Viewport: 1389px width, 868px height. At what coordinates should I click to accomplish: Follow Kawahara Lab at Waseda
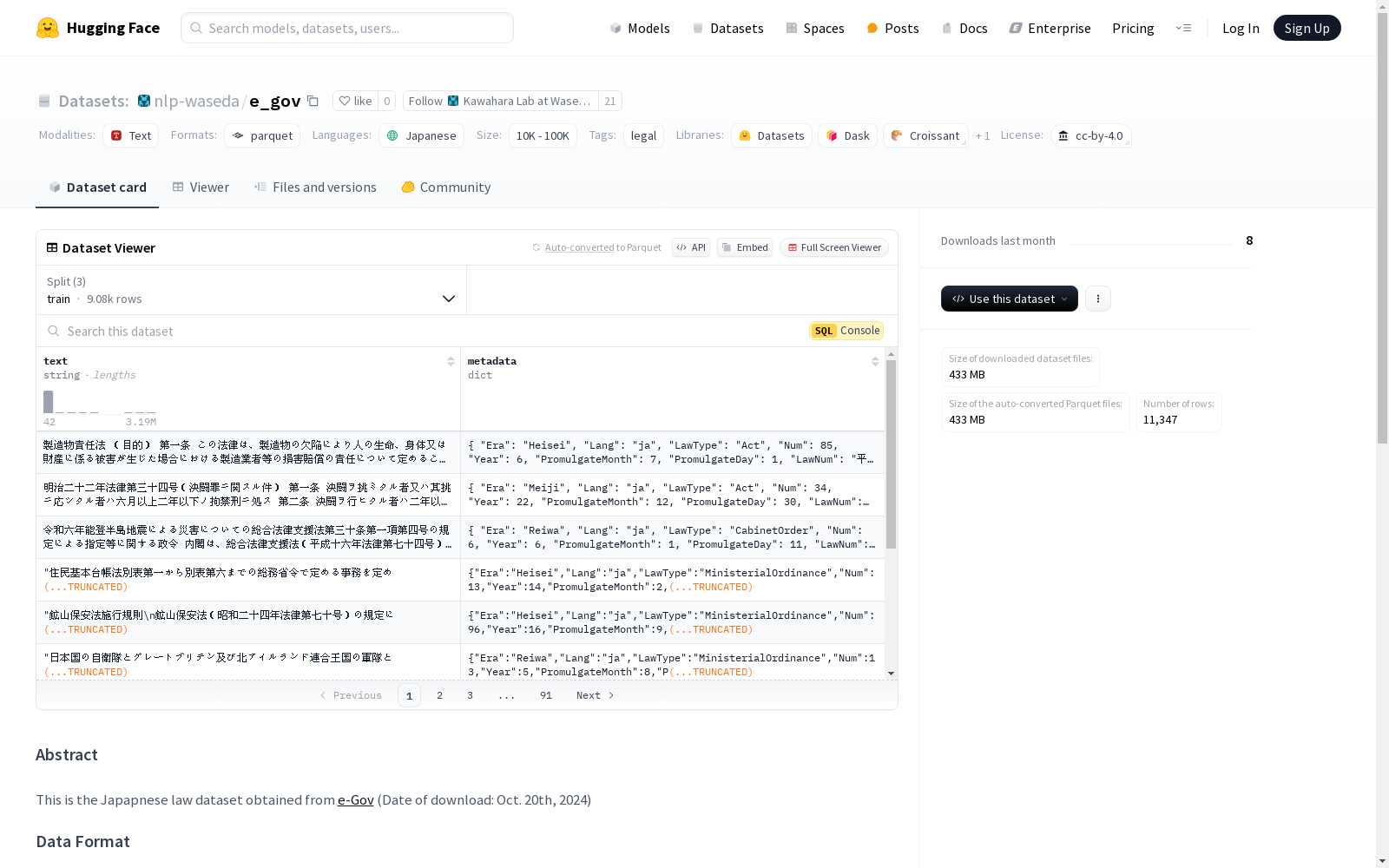click(501, 101)
